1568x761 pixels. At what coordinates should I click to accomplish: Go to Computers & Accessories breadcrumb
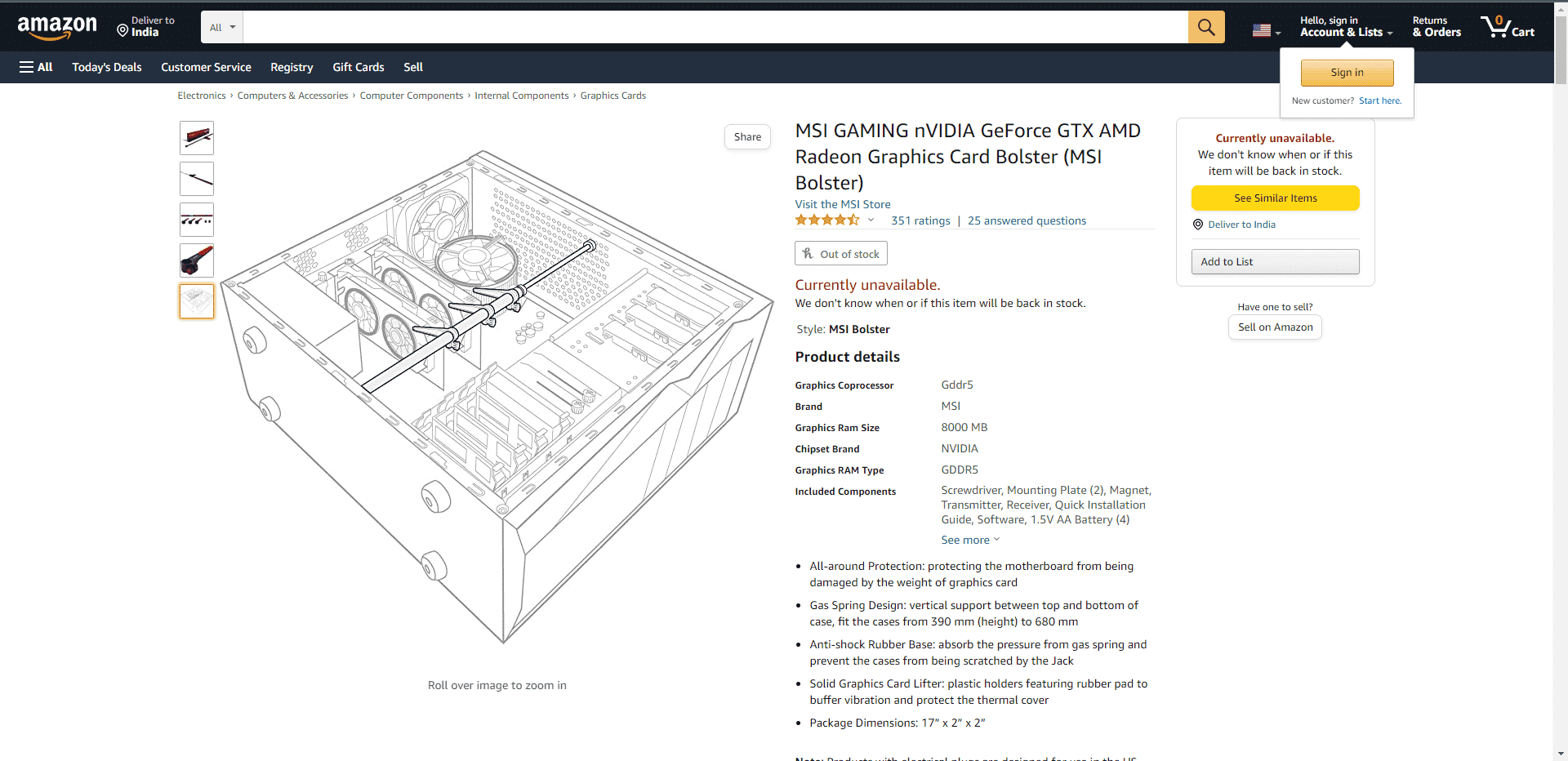point(292,96)
